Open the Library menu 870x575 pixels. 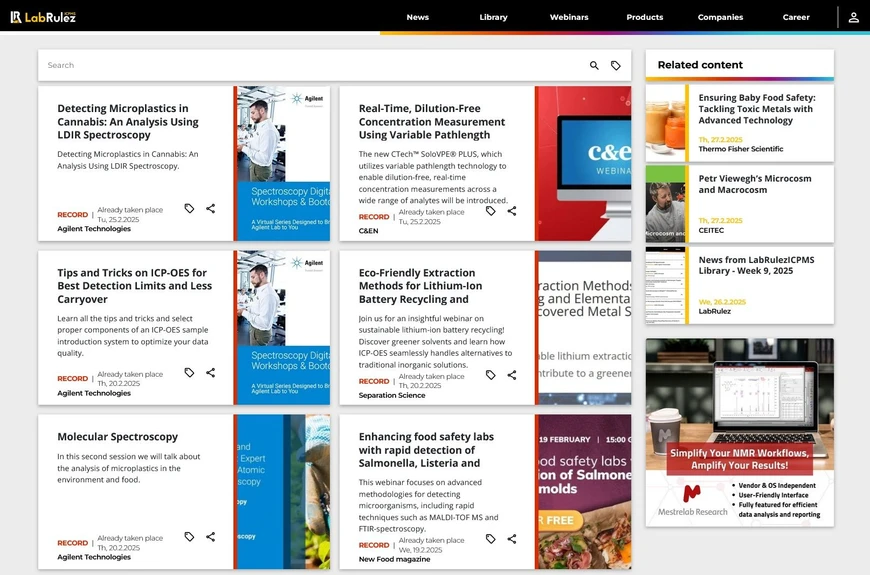point(493,17)
